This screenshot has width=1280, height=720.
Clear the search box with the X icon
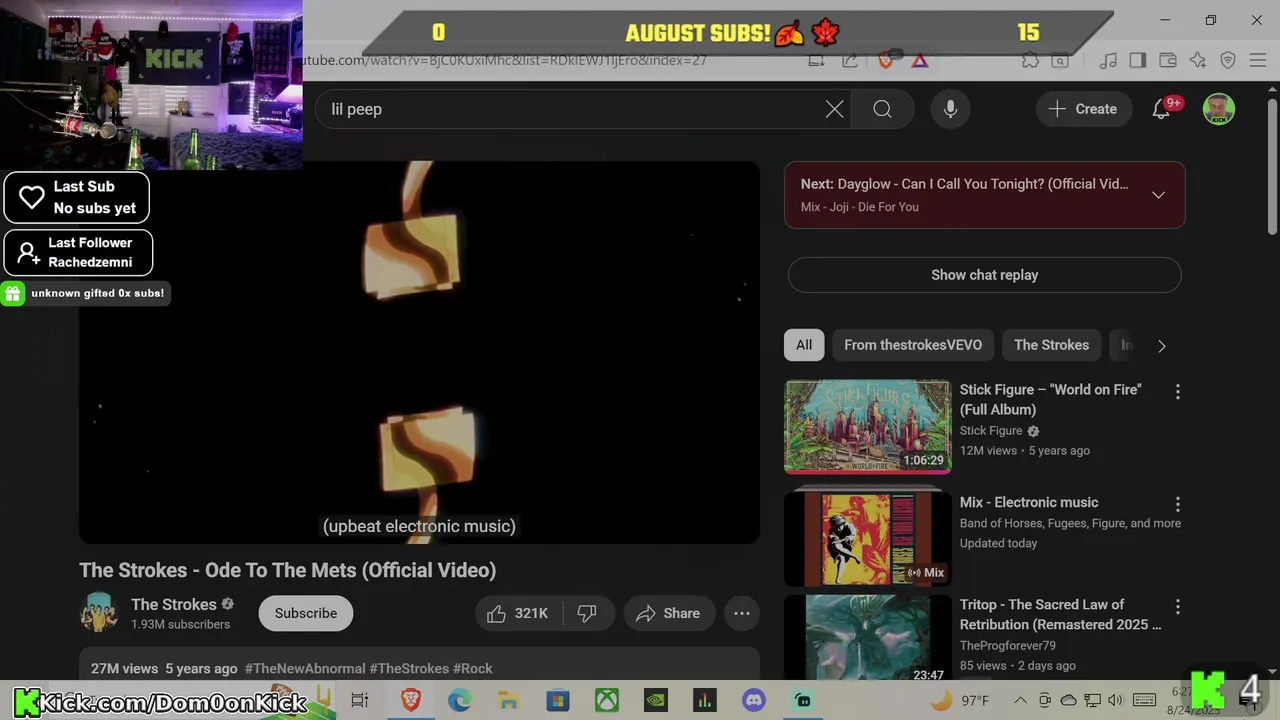(x=834, y=109)
